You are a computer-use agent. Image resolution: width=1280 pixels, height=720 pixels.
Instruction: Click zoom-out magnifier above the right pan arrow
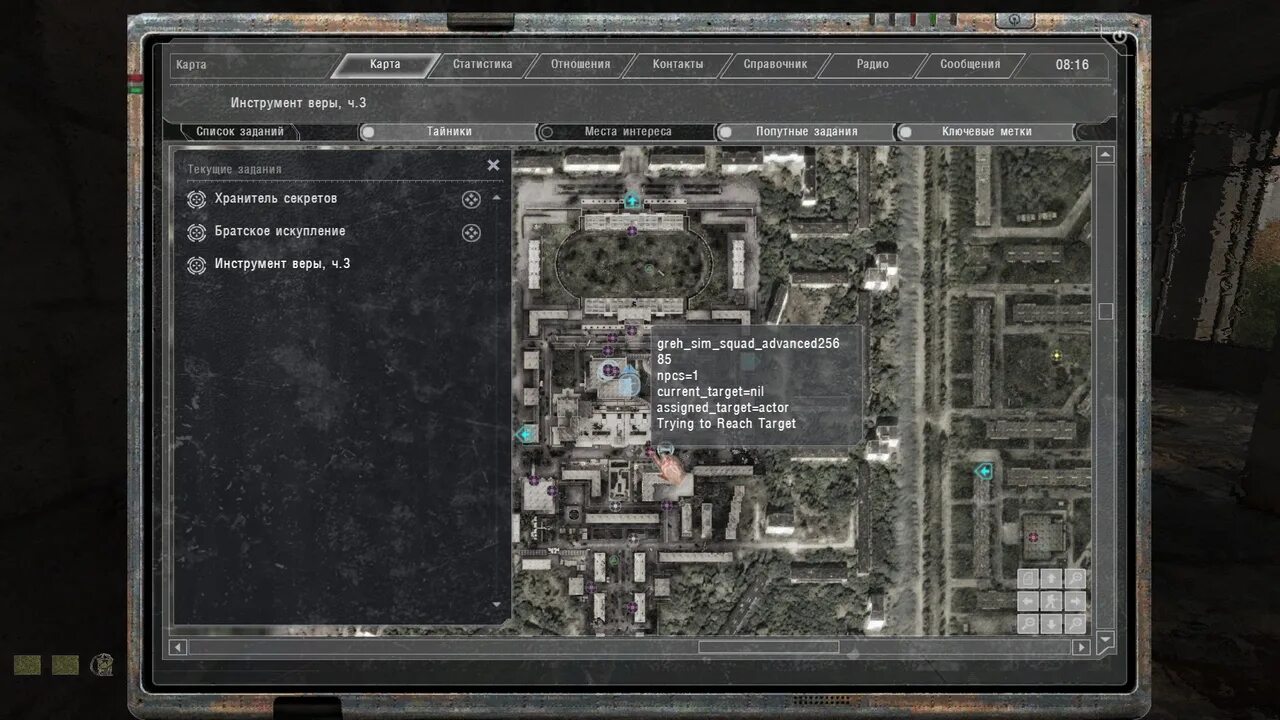pyautogui.click(x=1075, y=579)
